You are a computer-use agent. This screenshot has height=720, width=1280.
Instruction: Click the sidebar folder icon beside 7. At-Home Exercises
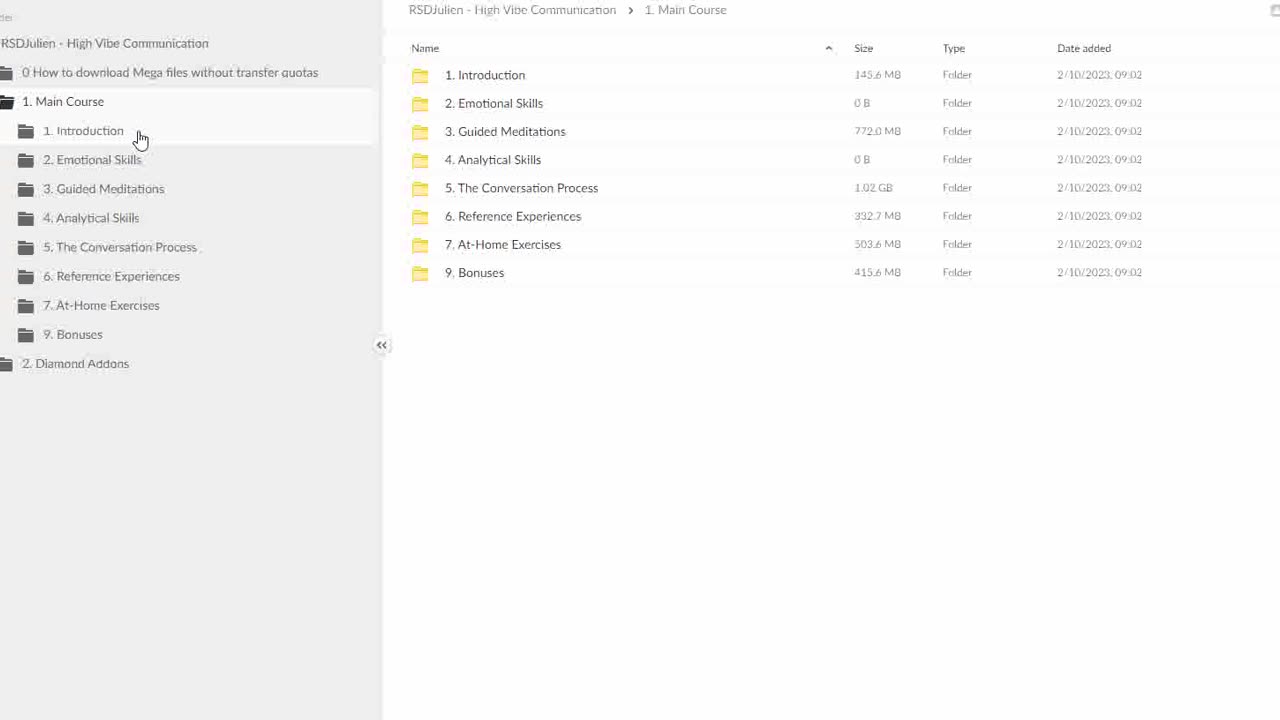[x=26, y=305]
